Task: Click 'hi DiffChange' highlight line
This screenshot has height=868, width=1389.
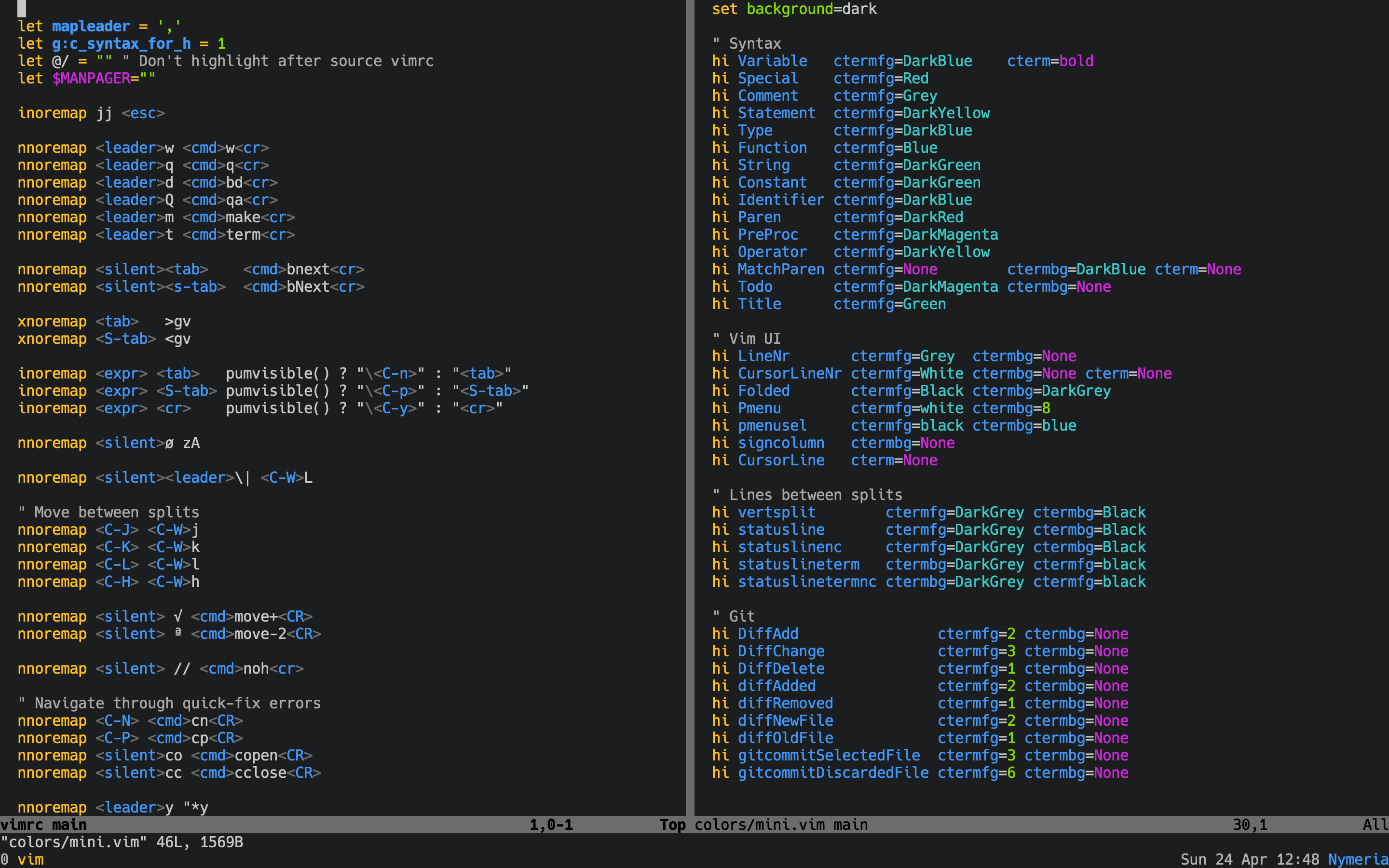Action: 920,651
